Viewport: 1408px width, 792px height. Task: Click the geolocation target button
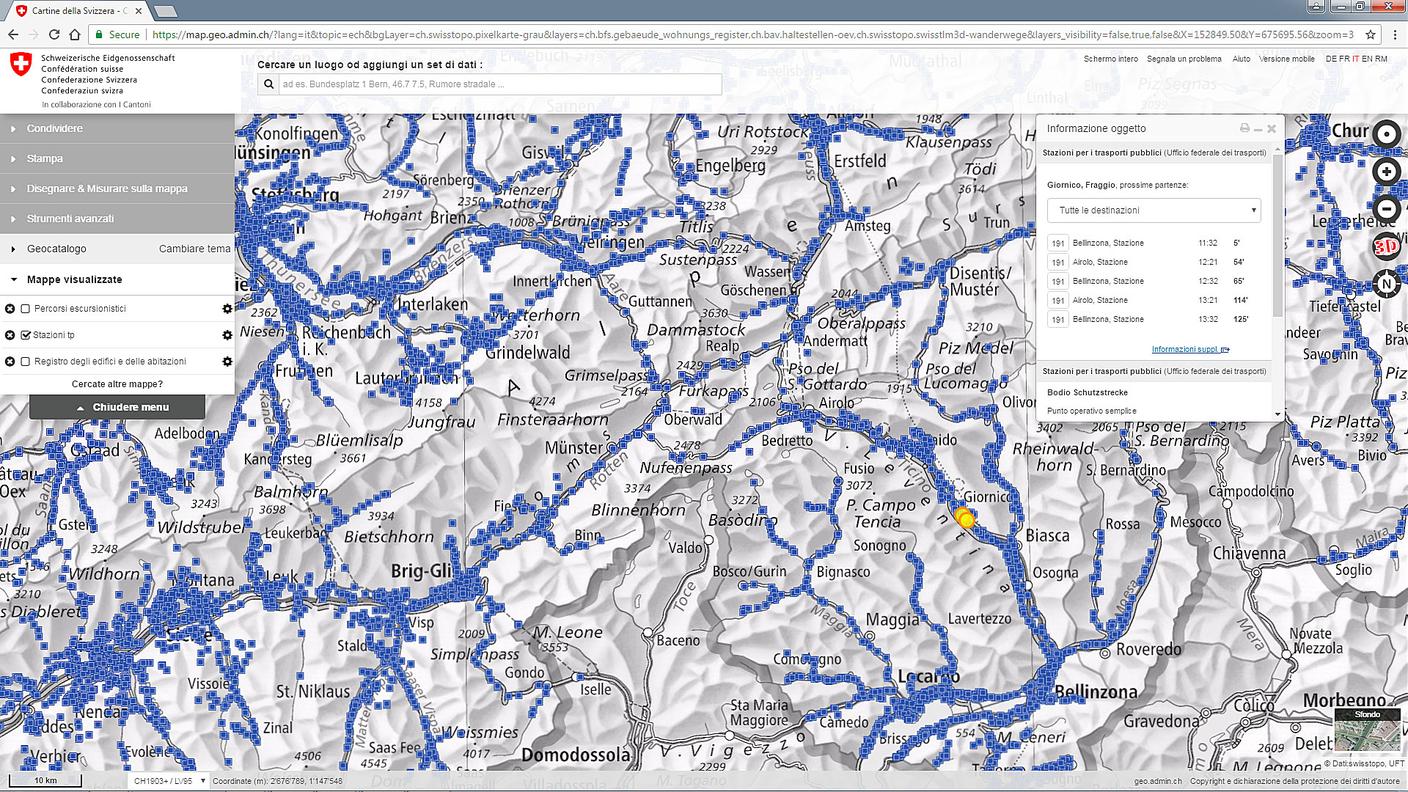tap(1386, 133)
